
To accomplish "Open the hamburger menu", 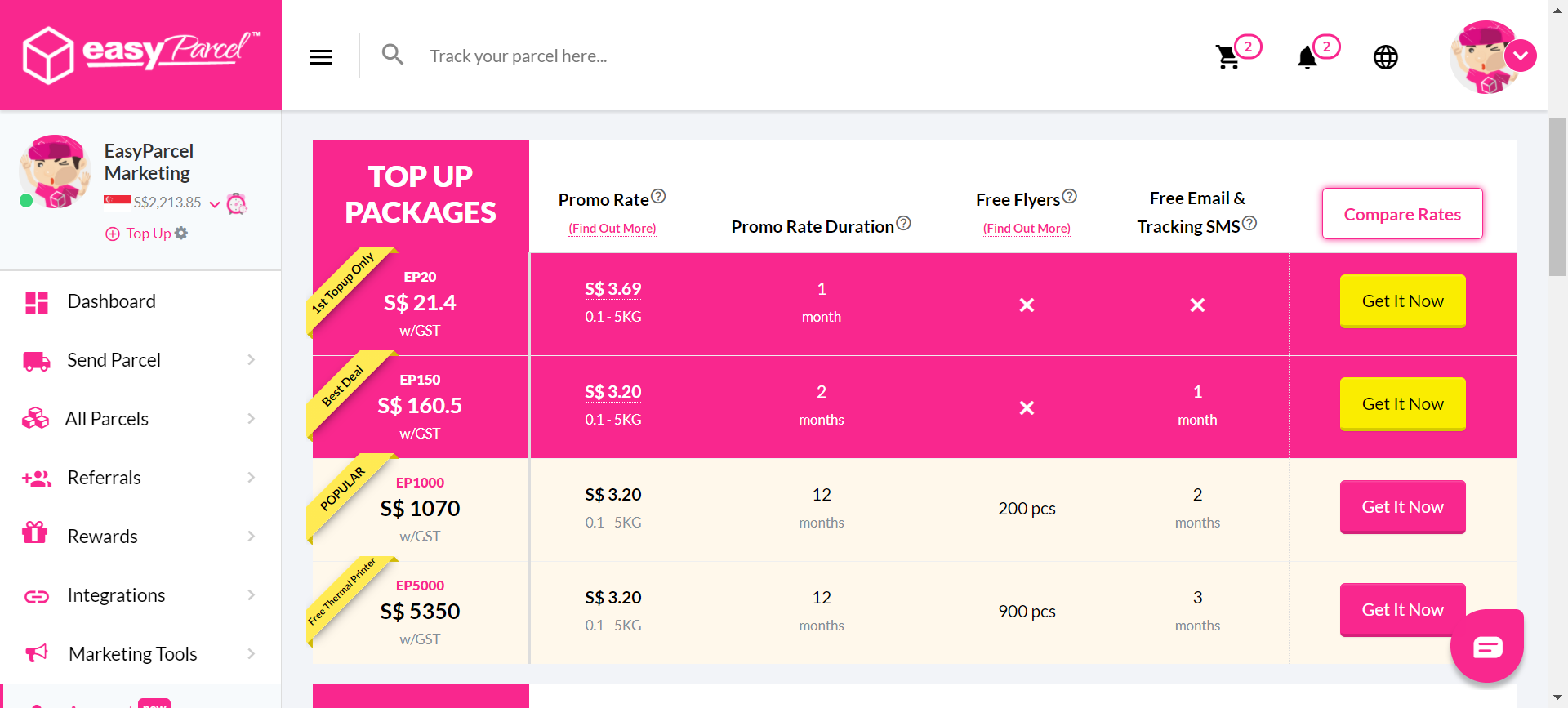I will [321, 56].
